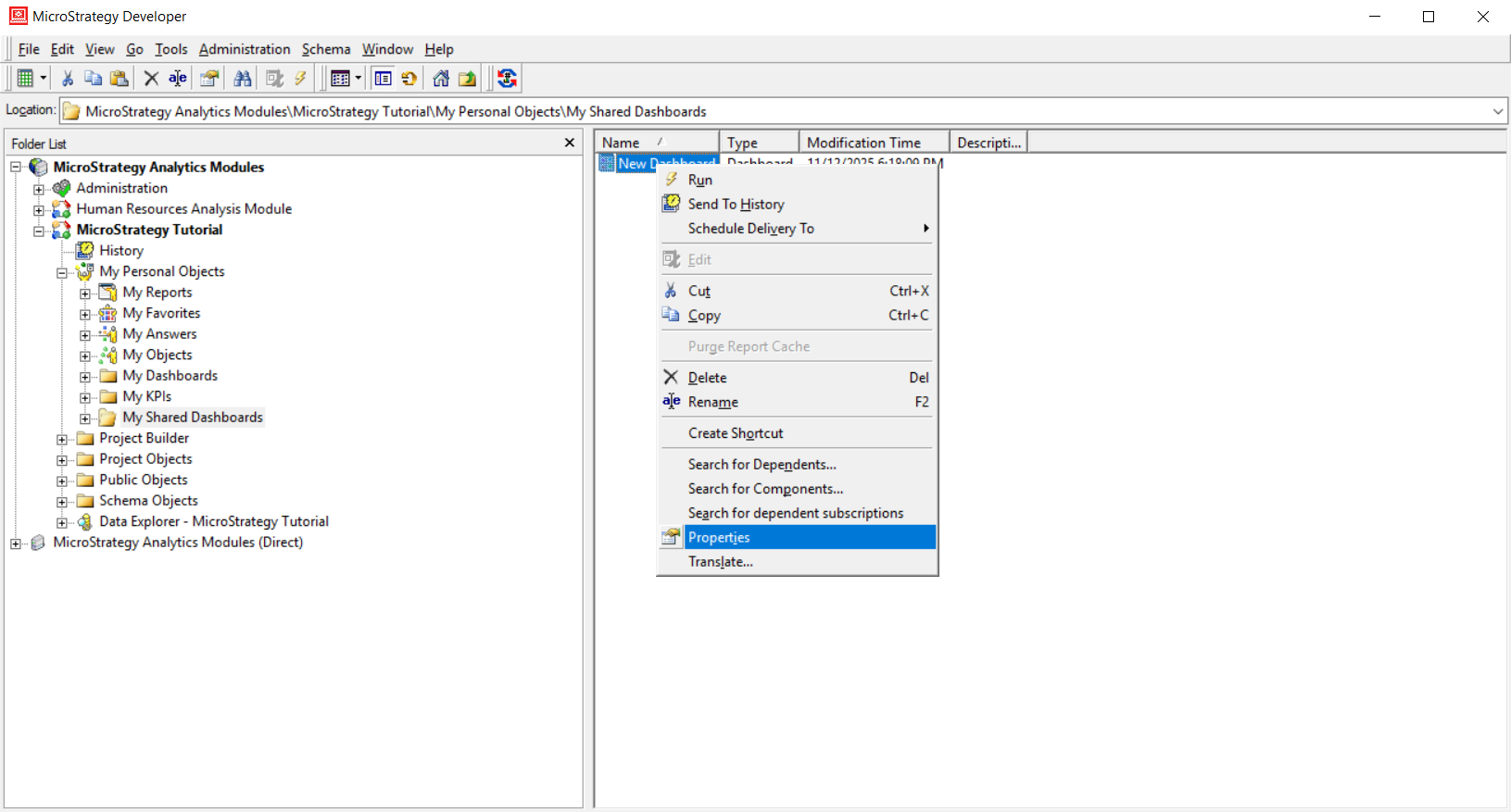
Task: Open the Location path dropdown
Action: tap(1497, 111)
